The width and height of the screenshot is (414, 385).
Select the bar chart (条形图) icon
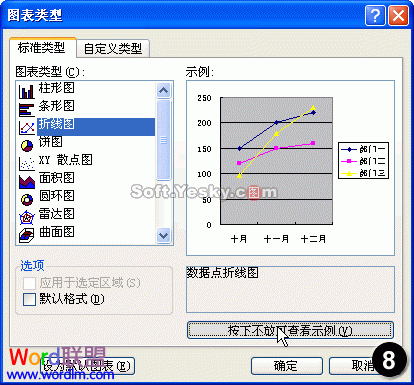[27, 109]
